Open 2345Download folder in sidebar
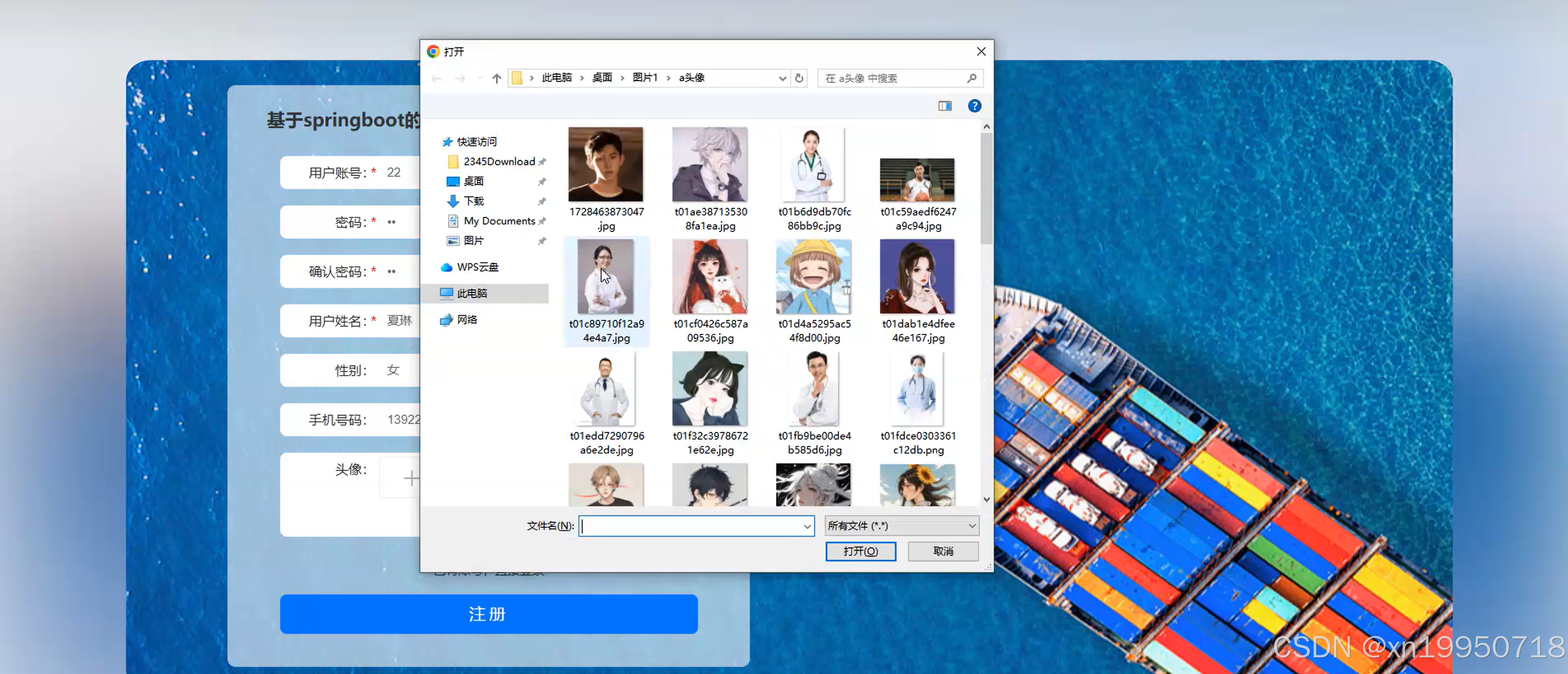 pyautogui.click(x=499, y=161)
